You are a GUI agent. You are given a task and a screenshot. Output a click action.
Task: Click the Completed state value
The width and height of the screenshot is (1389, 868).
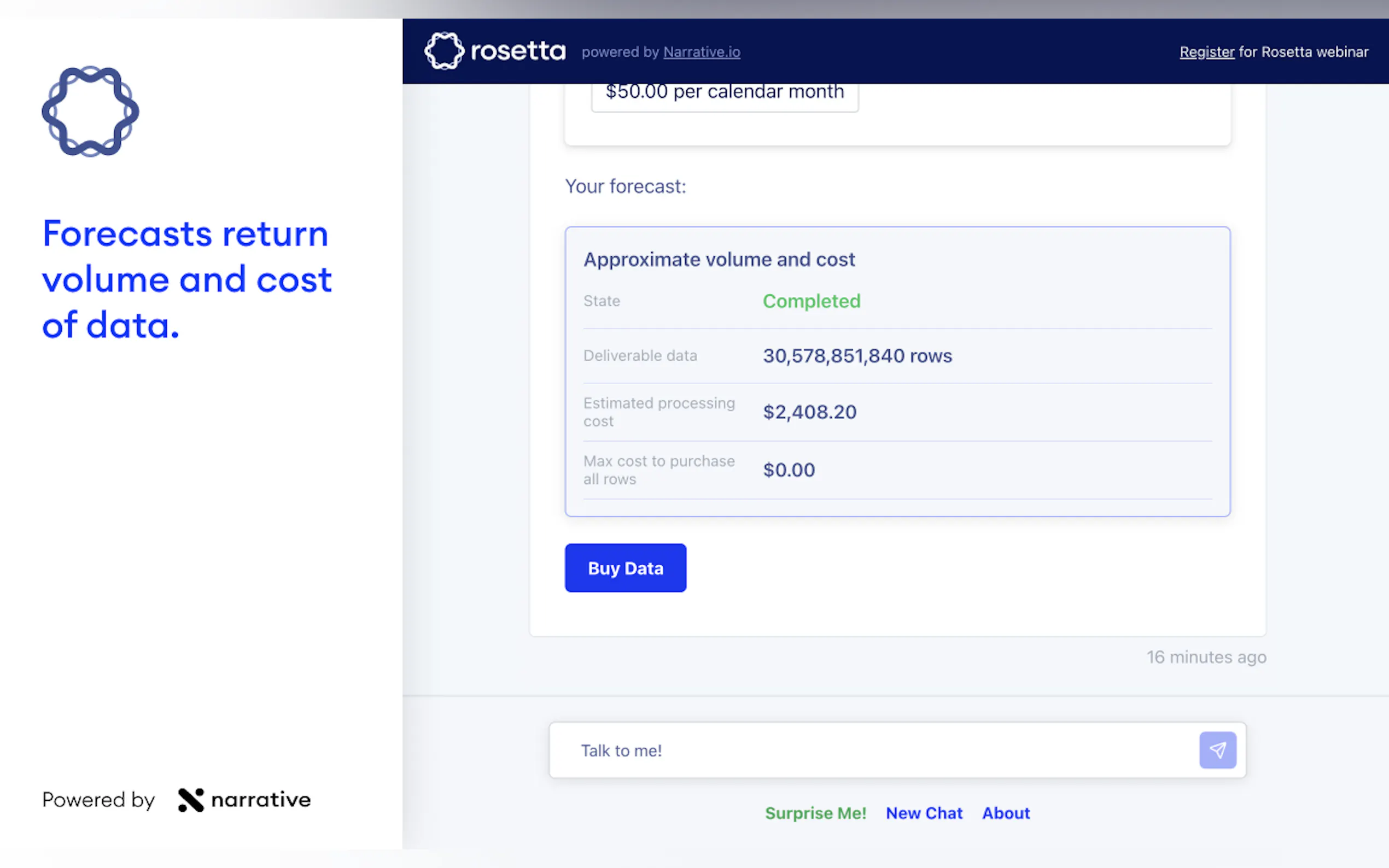(812, 301)
